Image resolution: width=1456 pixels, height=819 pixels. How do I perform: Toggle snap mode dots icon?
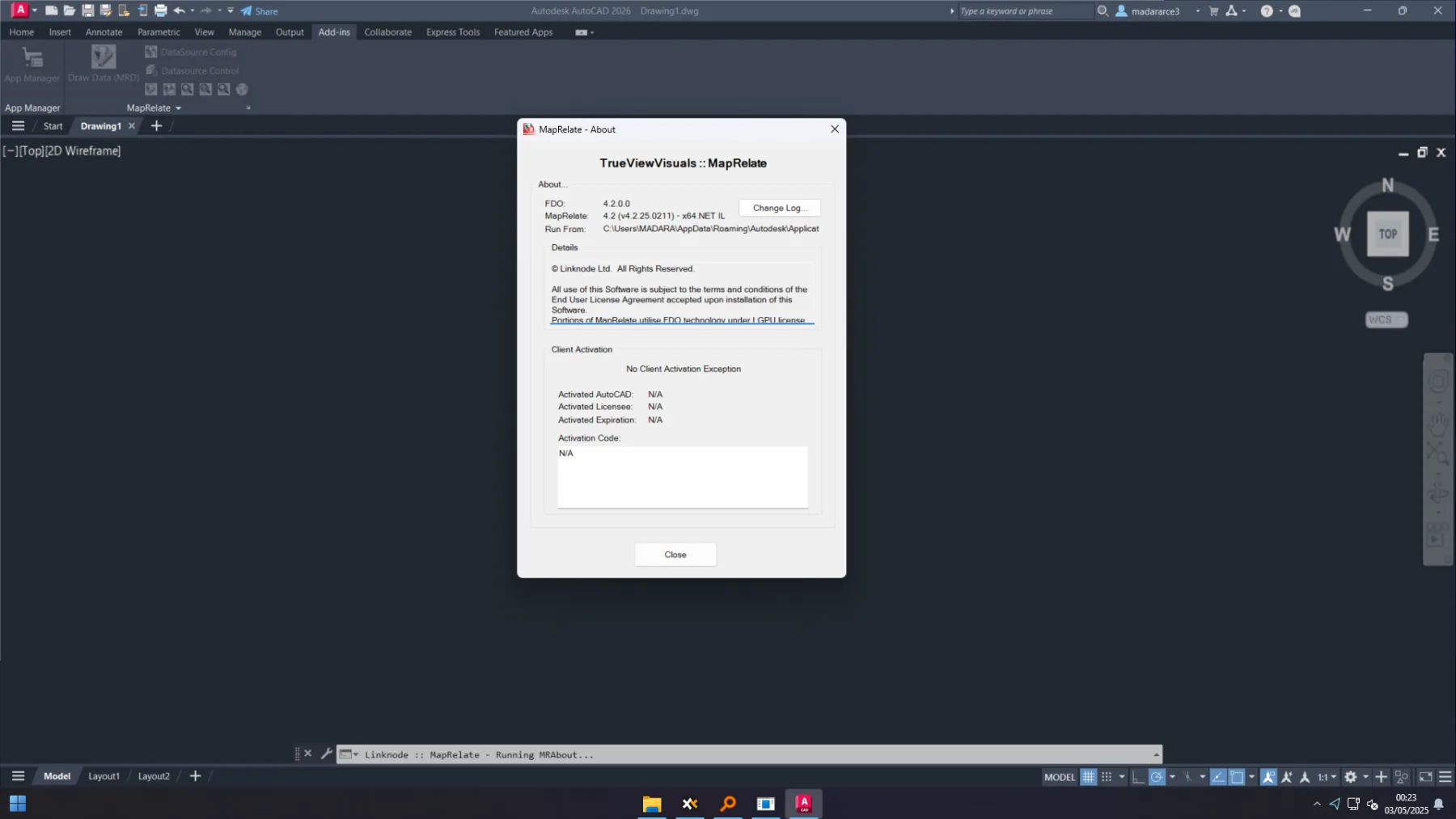1107,777
